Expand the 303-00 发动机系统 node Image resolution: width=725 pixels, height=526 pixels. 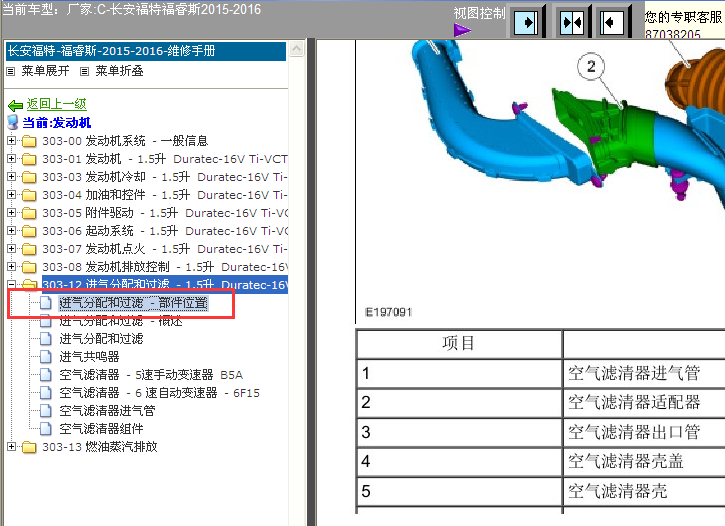point(12,140)
